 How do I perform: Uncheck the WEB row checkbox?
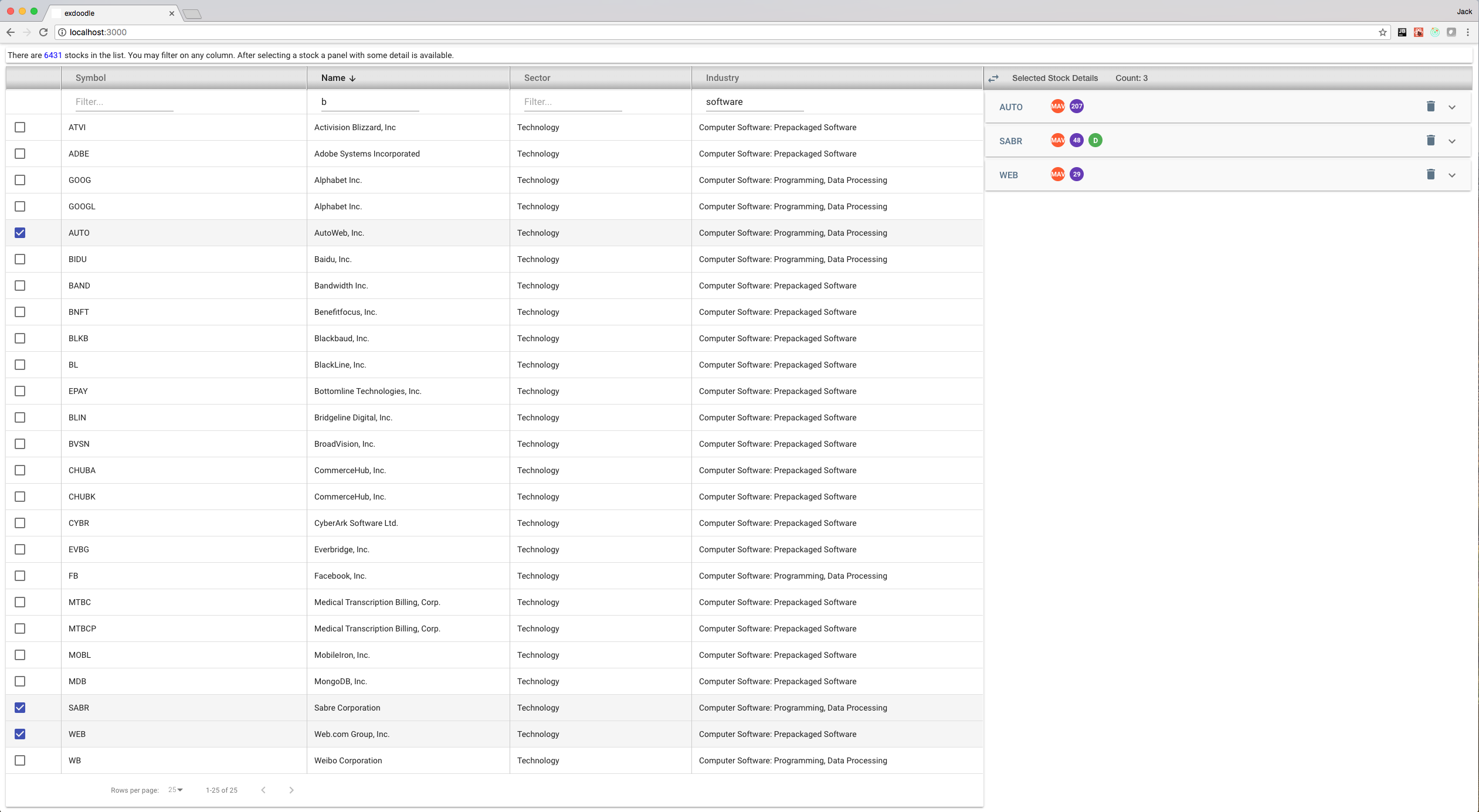pyautogui.click(x=20, y=734)
